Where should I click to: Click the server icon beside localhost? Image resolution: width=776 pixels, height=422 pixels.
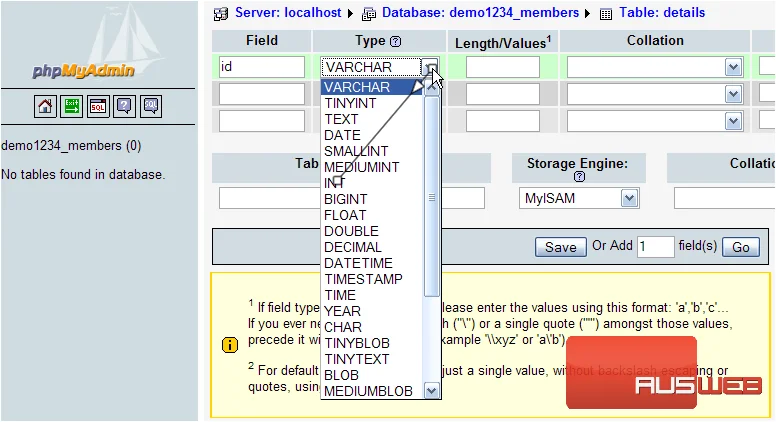(221, 14)
